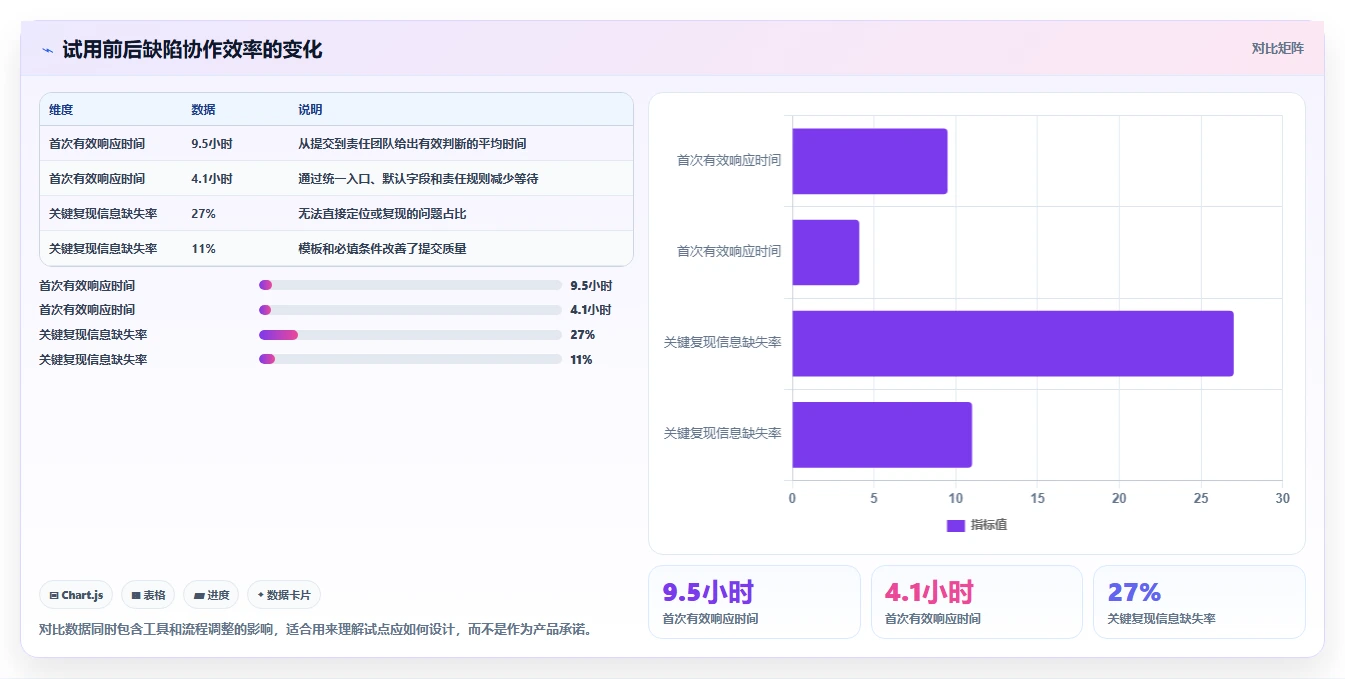Select the 进度 chip

[211, 595]
